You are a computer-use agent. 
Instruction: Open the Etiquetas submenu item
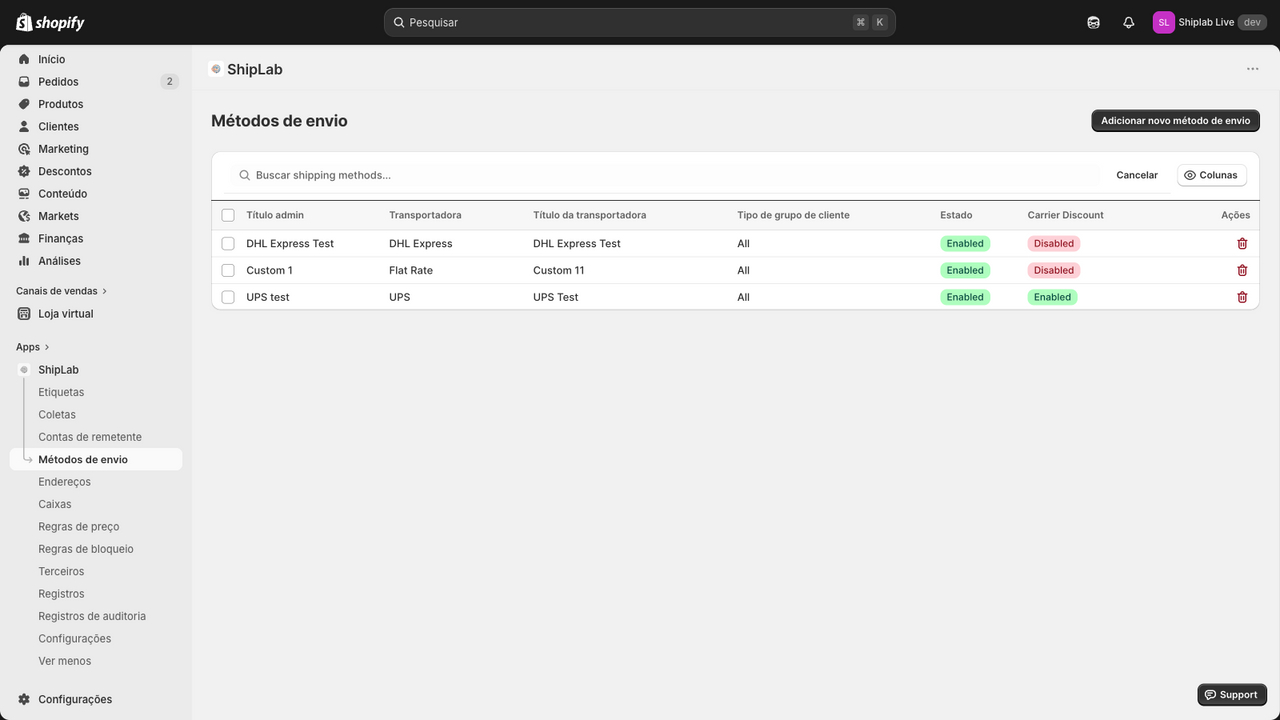coord(61,392)
